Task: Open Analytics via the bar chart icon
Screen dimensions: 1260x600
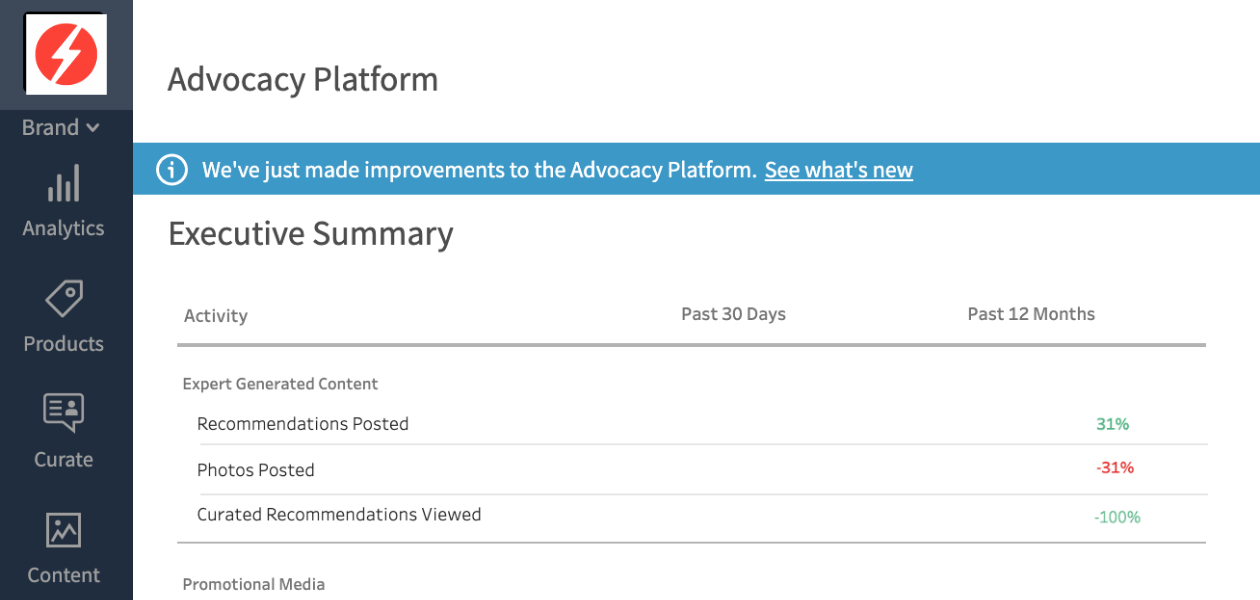Action: tap(63, 185)
